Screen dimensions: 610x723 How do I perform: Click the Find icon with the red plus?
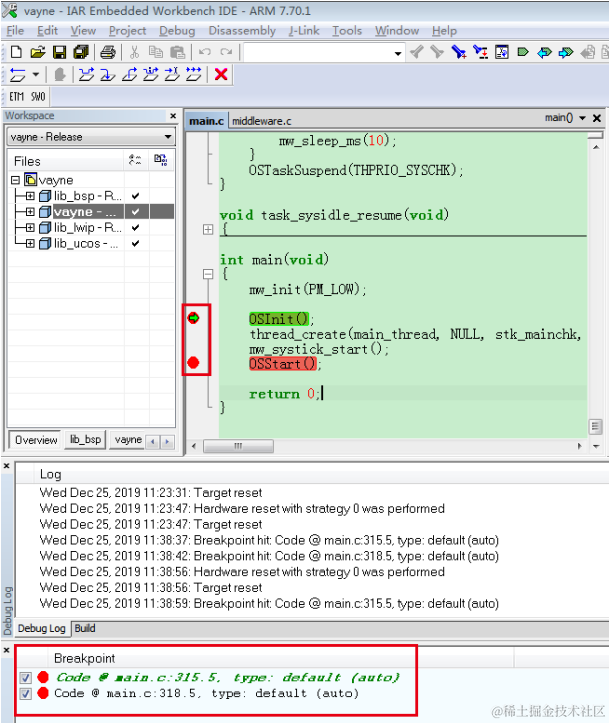pyautogui.click(x=459, y=52)
